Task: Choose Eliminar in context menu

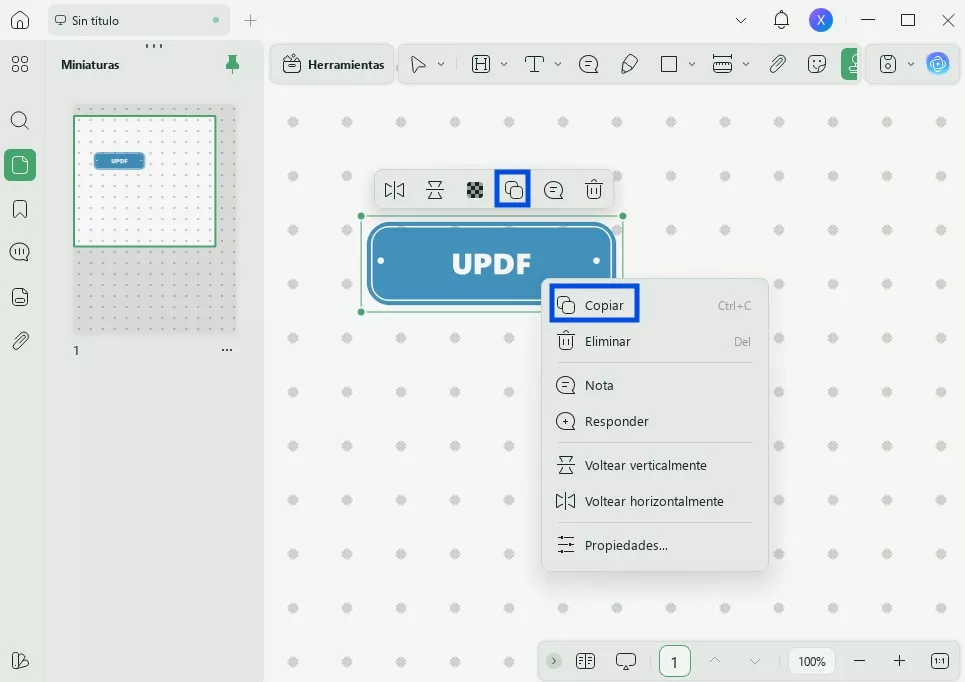Action: click(x=654, y=342)
